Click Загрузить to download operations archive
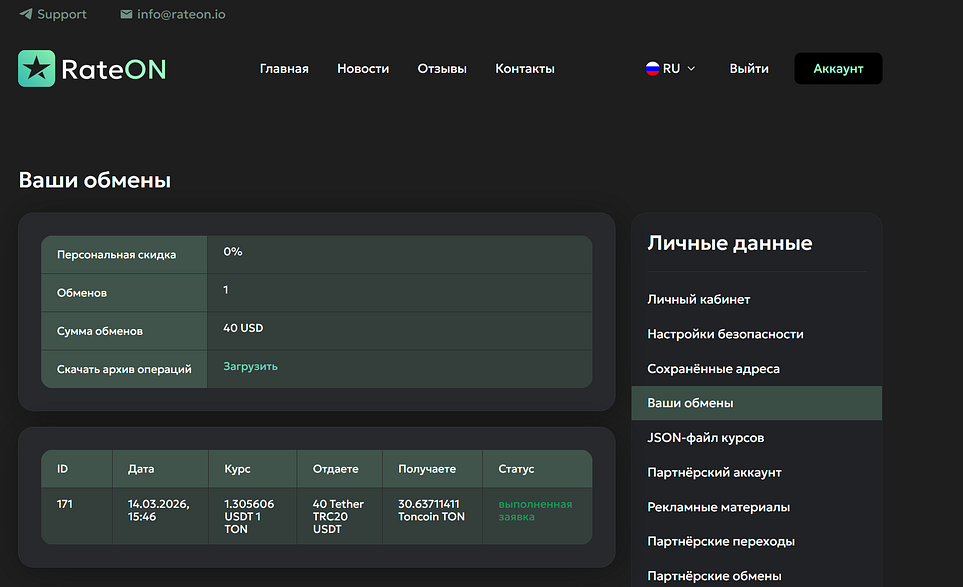The height and width of the screenshot is (587, 963). (250, 367)
